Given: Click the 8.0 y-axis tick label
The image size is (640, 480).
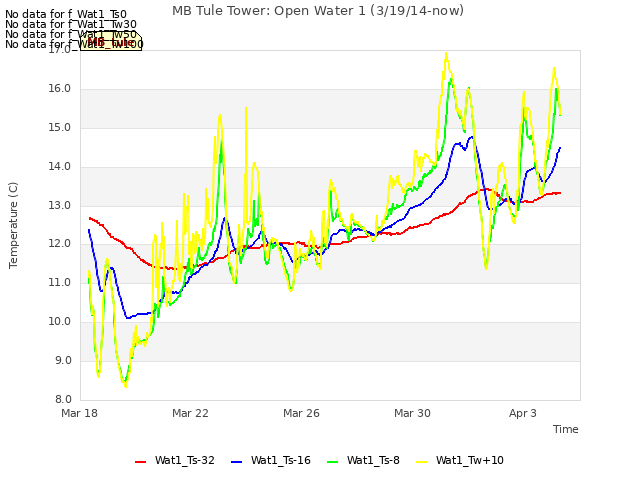Looking at the screenshot, I should (x=63, y=399).
